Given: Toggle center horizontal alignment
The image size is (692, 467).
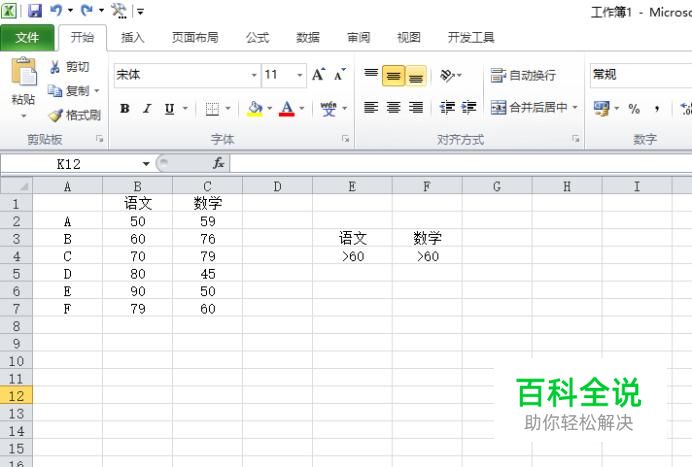Looking at the screenshot, I should [x=393, y=107].
